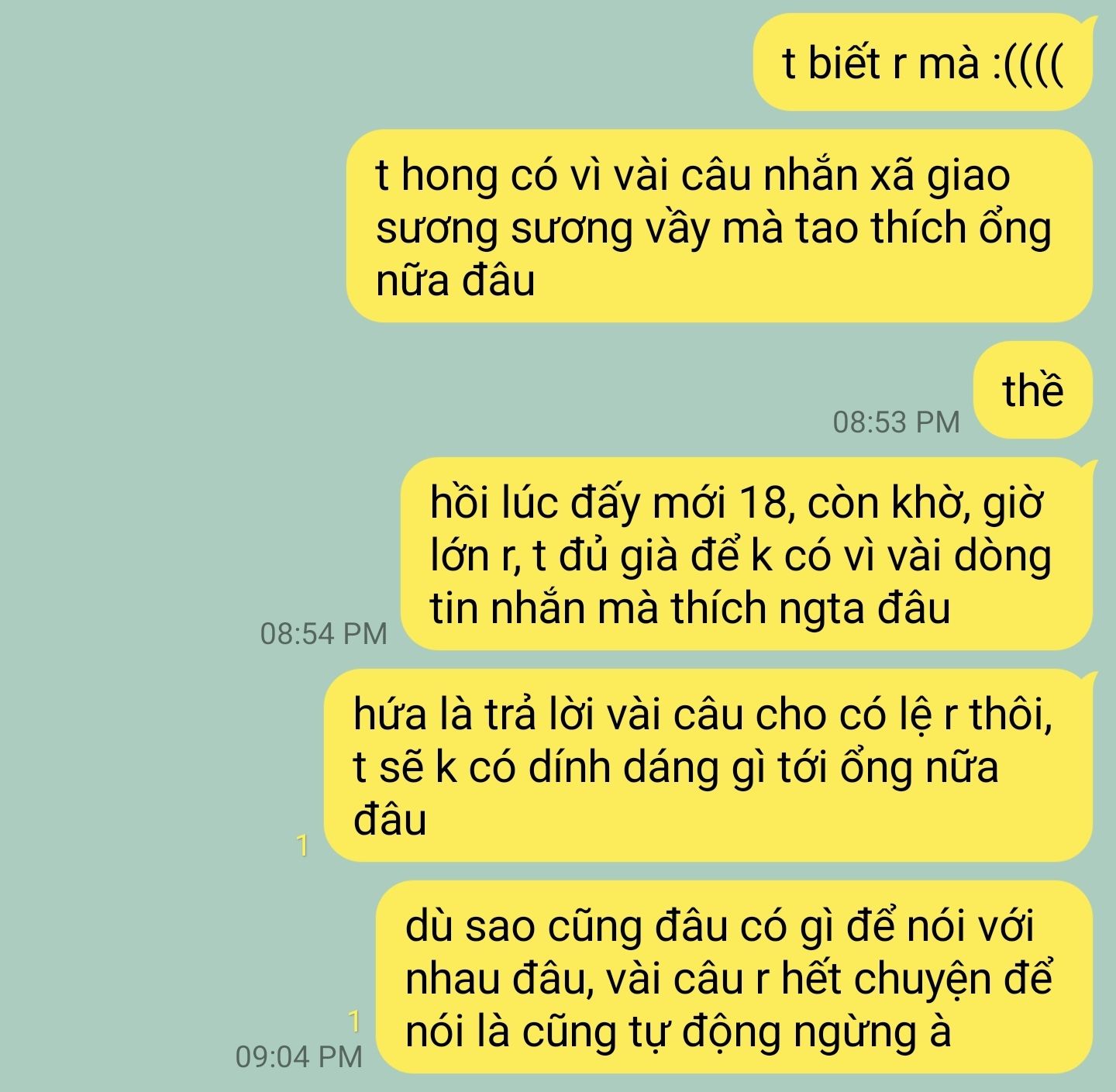This screenshot has width=1116, height=1092.
Task: Click read count '1' above 09:04 PM
Action: (355, 1021)
